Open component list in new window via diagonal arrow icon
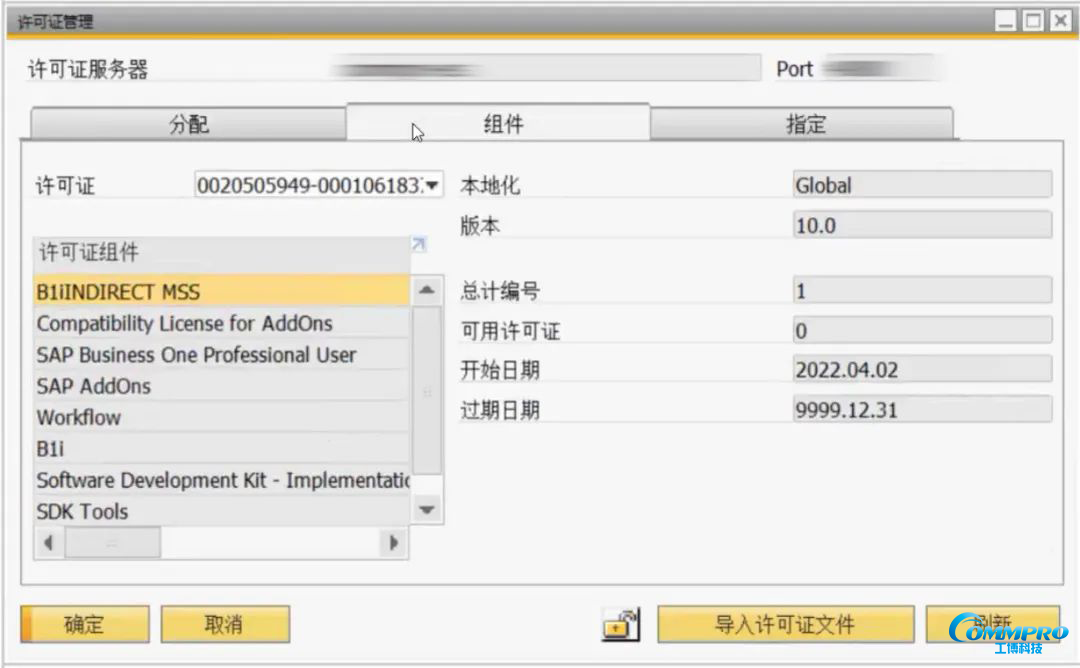 pos(418,244)
